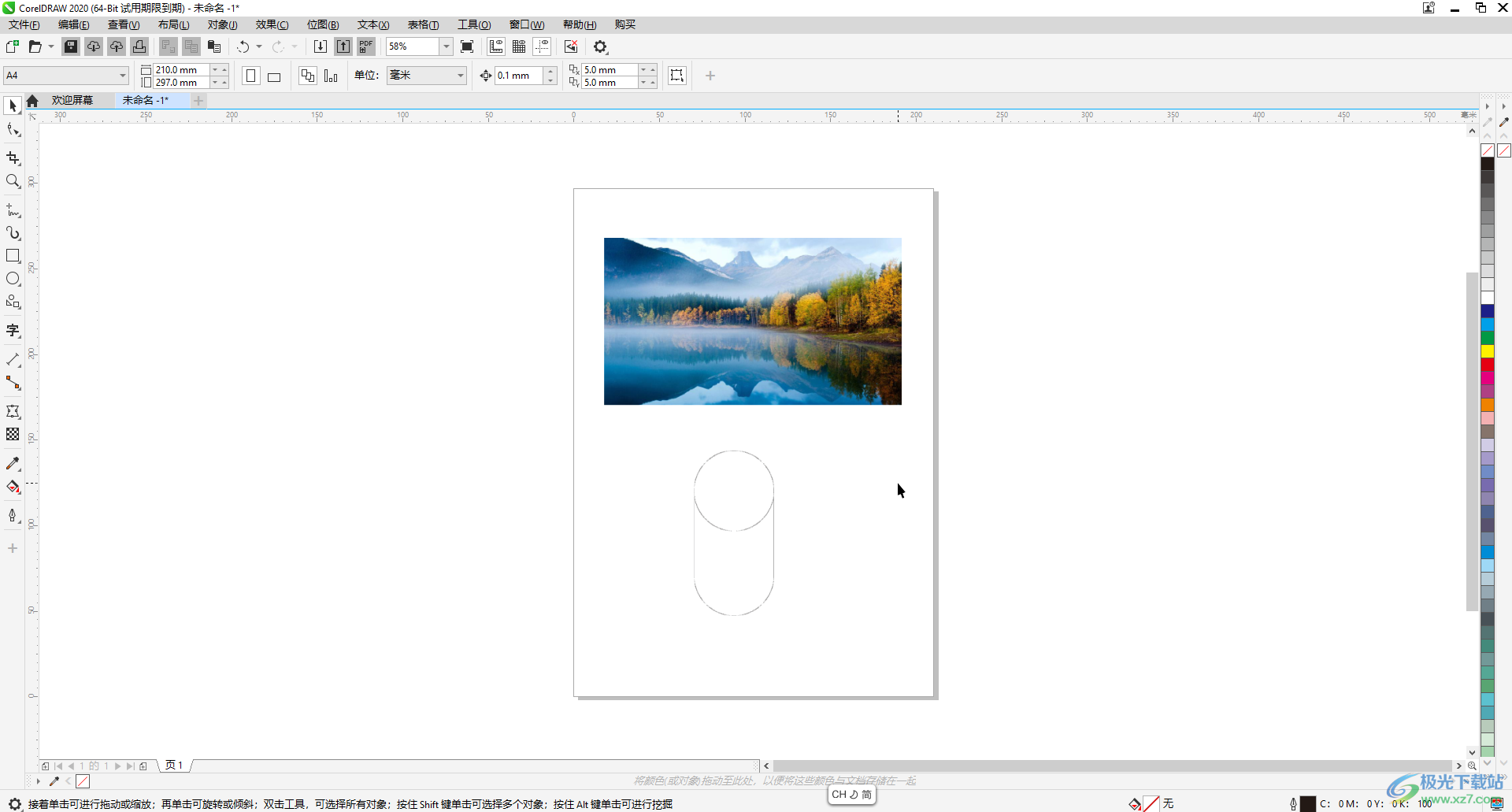Image resolution: width=1512 pixels, height=812 pixels.
Task: Open the A4 page size dropdown
Action: click(x=123, y=76)
